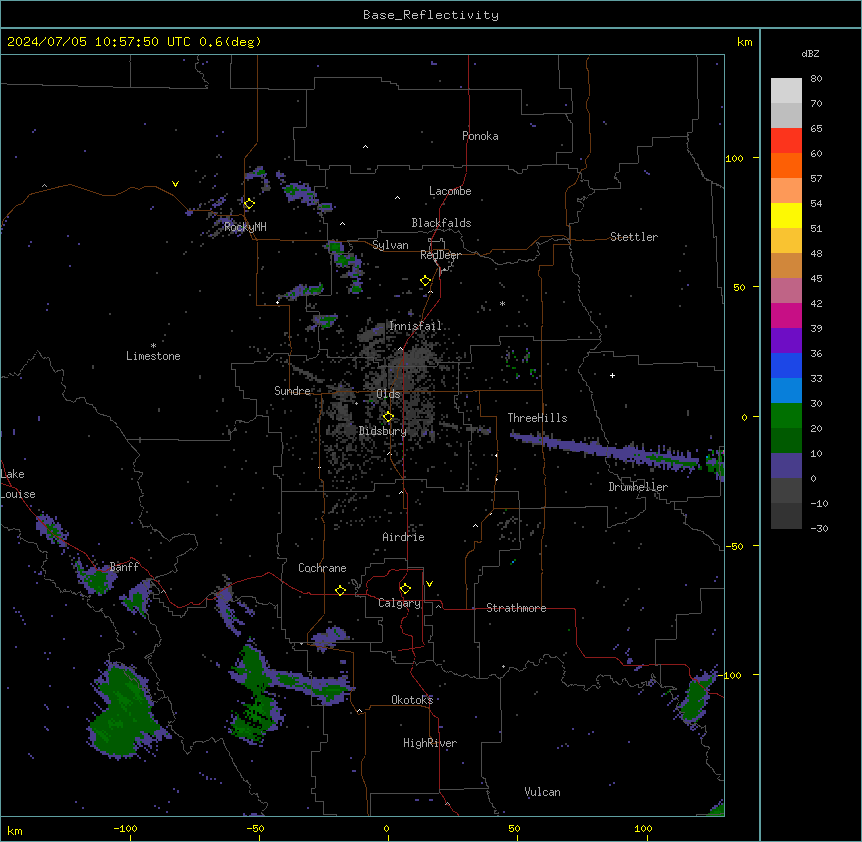Click the Banff label

pos(124,567)
